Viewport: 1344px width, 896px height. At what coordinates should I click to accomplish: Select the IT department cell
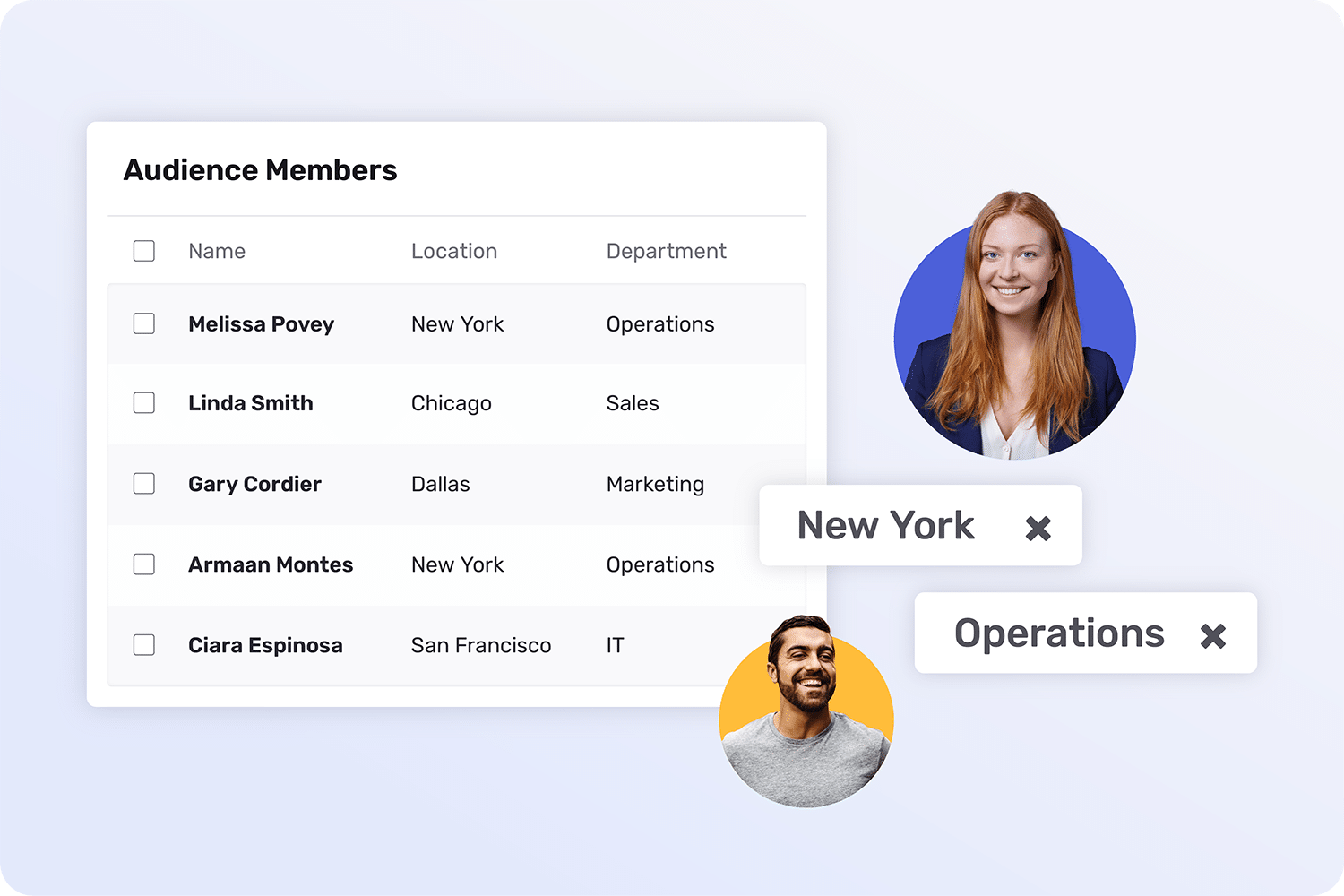[x=615, y=645]
